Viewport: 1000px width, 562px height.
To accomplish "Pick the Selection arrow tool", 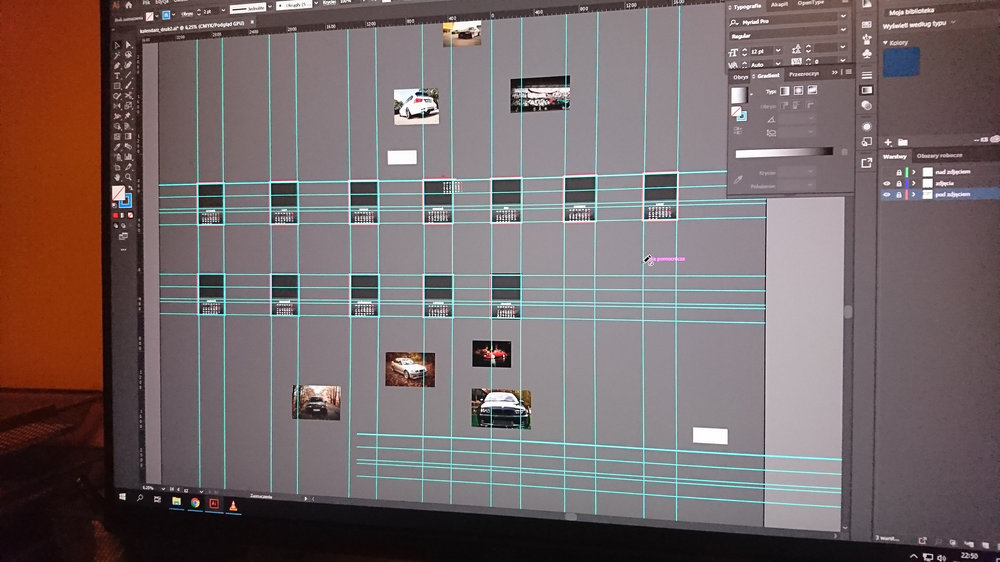I will (x=116, y=45).
